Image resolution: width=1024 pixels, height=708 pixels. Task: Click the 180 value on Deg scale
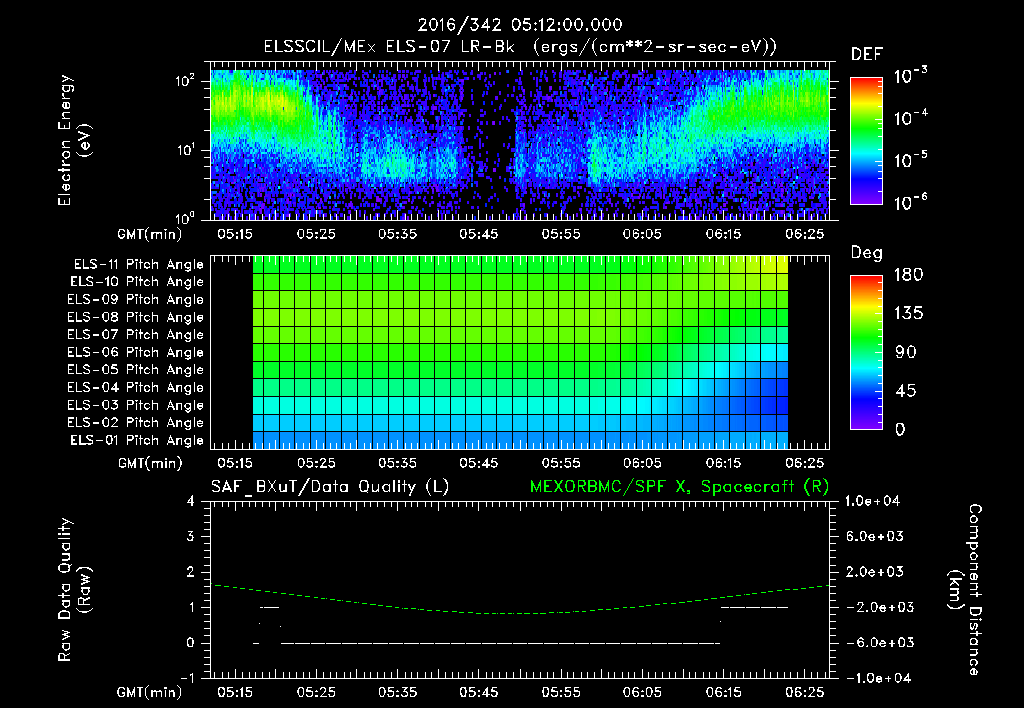pos(909,274)
